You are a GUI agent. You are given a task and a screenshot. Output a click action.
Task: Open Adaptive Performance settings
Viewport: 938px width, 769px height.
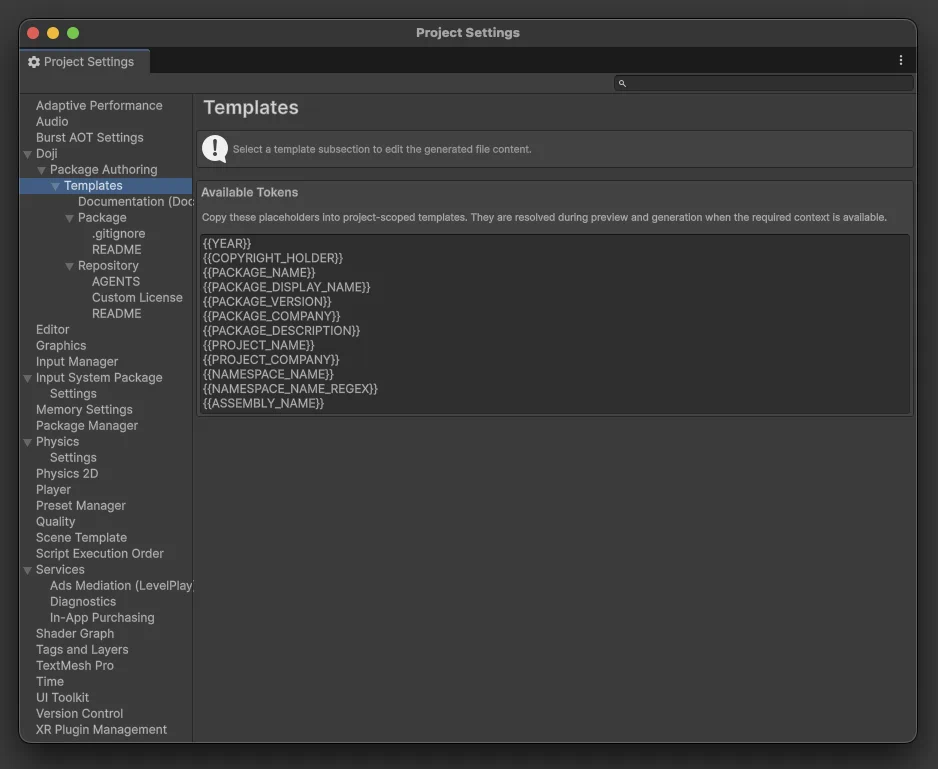(x=99, y=105)
